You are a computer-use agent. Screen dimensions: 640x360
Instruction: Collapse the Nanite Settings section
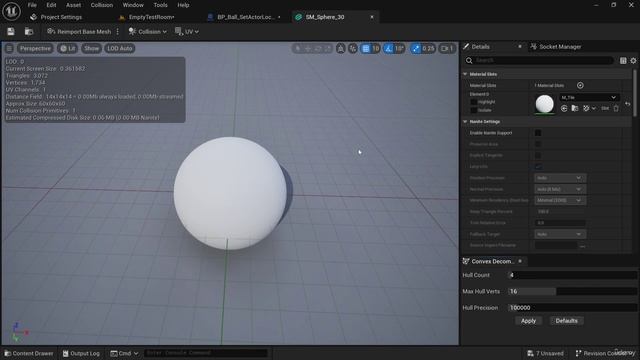coord(465,122)
